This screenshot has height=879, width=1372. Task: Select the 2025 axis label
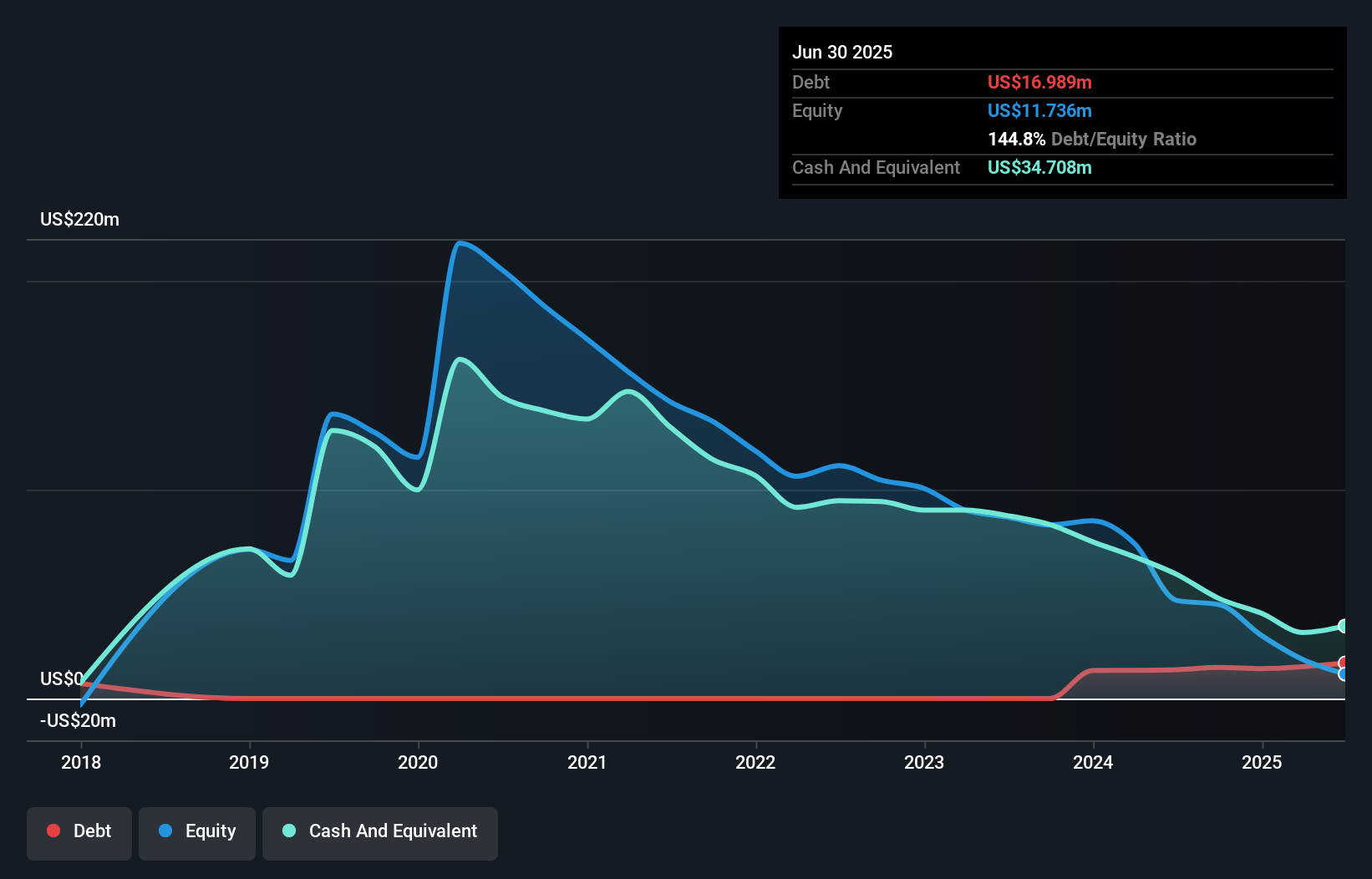tap(1263, 762)
